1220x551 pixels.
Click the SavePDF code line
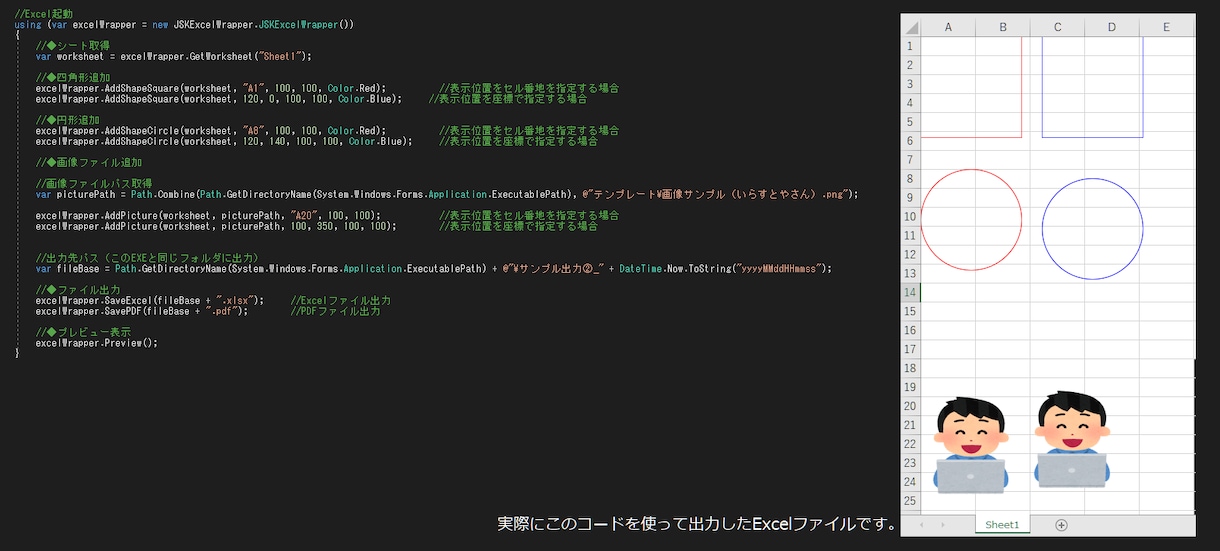click(x=142, y=311)
